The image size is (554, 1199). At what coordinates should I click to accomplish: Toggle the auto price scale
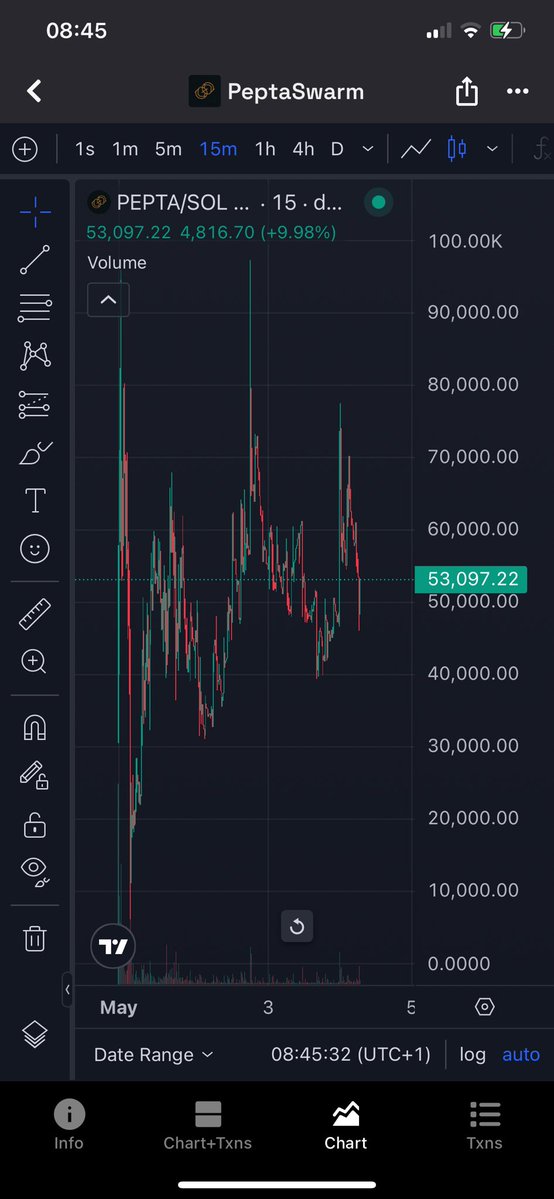(521, 1055)
